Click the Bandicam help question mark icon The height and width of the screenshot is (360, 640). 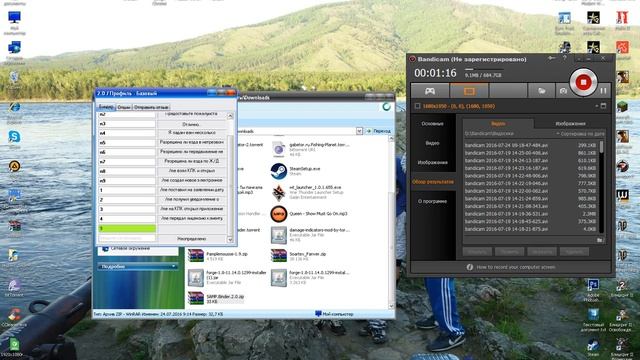(565, 58)
